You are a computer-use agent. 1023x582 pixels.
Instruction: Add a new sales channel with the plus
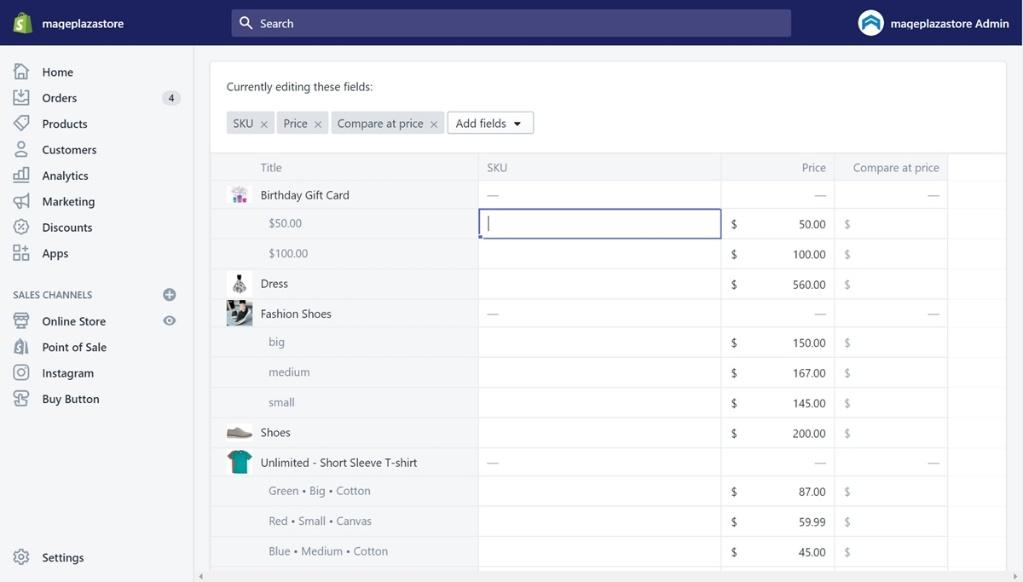click(169, 294)
